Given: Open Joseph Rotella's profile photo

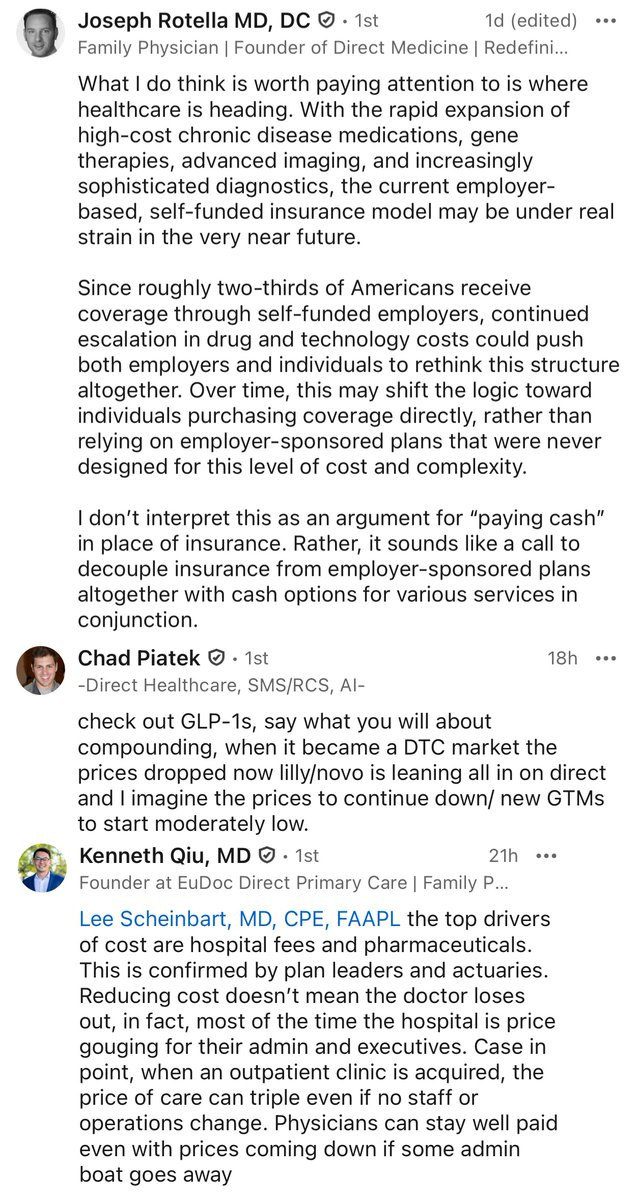Looking at the screenshot, I should coord(41,33).
